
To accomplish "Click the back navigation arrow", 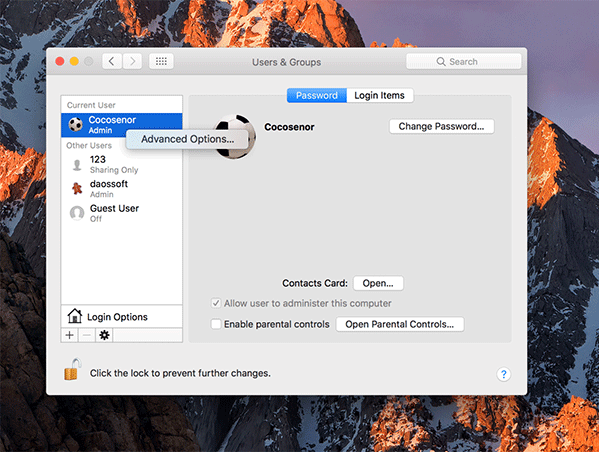I will (112, 61).
